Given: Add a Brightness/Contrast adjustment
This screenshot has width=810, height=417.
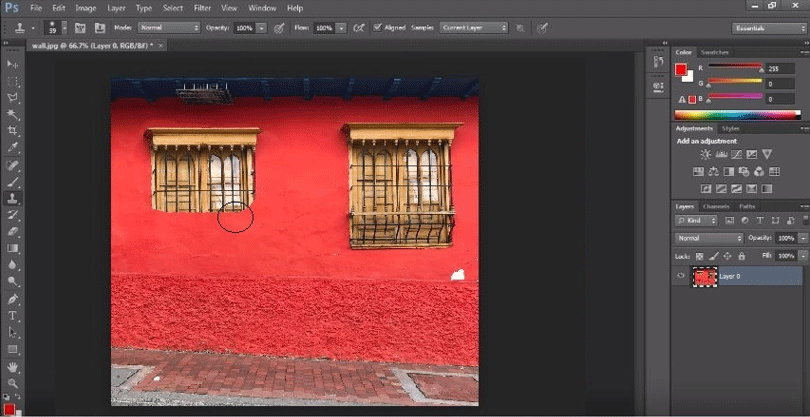Looking at the screenshot, I should (x=705, y=154).
